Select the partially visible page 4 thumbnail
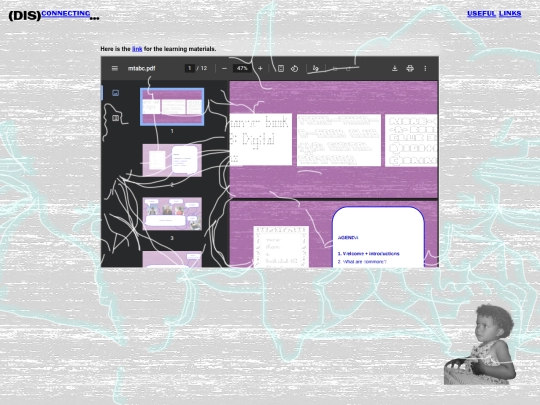 click(x=172, y=259)
